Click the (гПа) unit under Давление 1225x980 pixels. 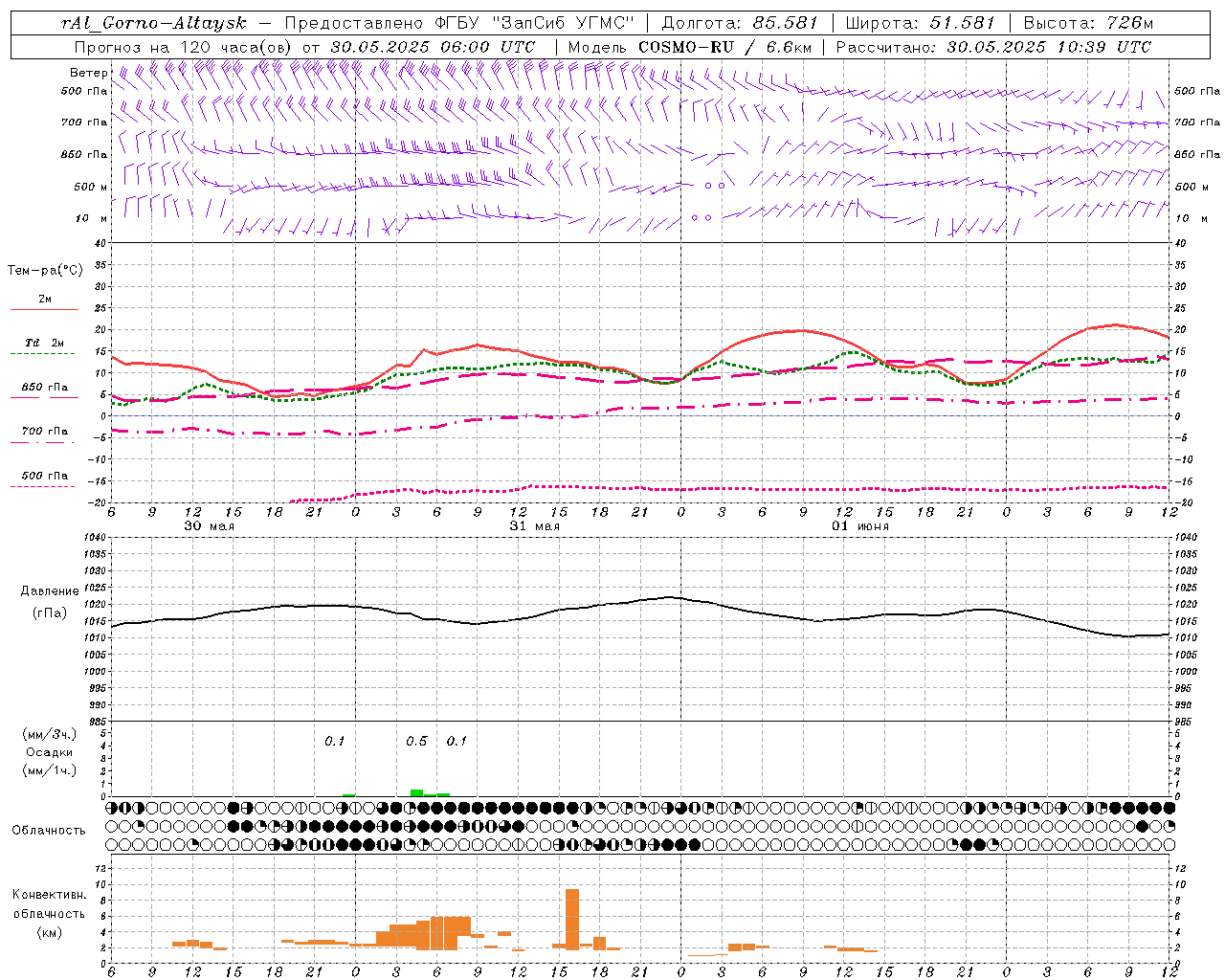[x=50, y=613]
